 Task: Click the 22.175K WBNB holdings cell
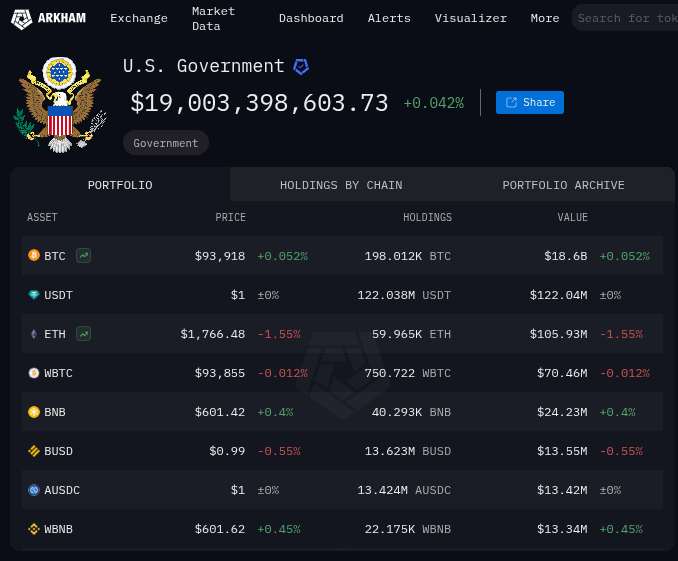coord(408,529)
